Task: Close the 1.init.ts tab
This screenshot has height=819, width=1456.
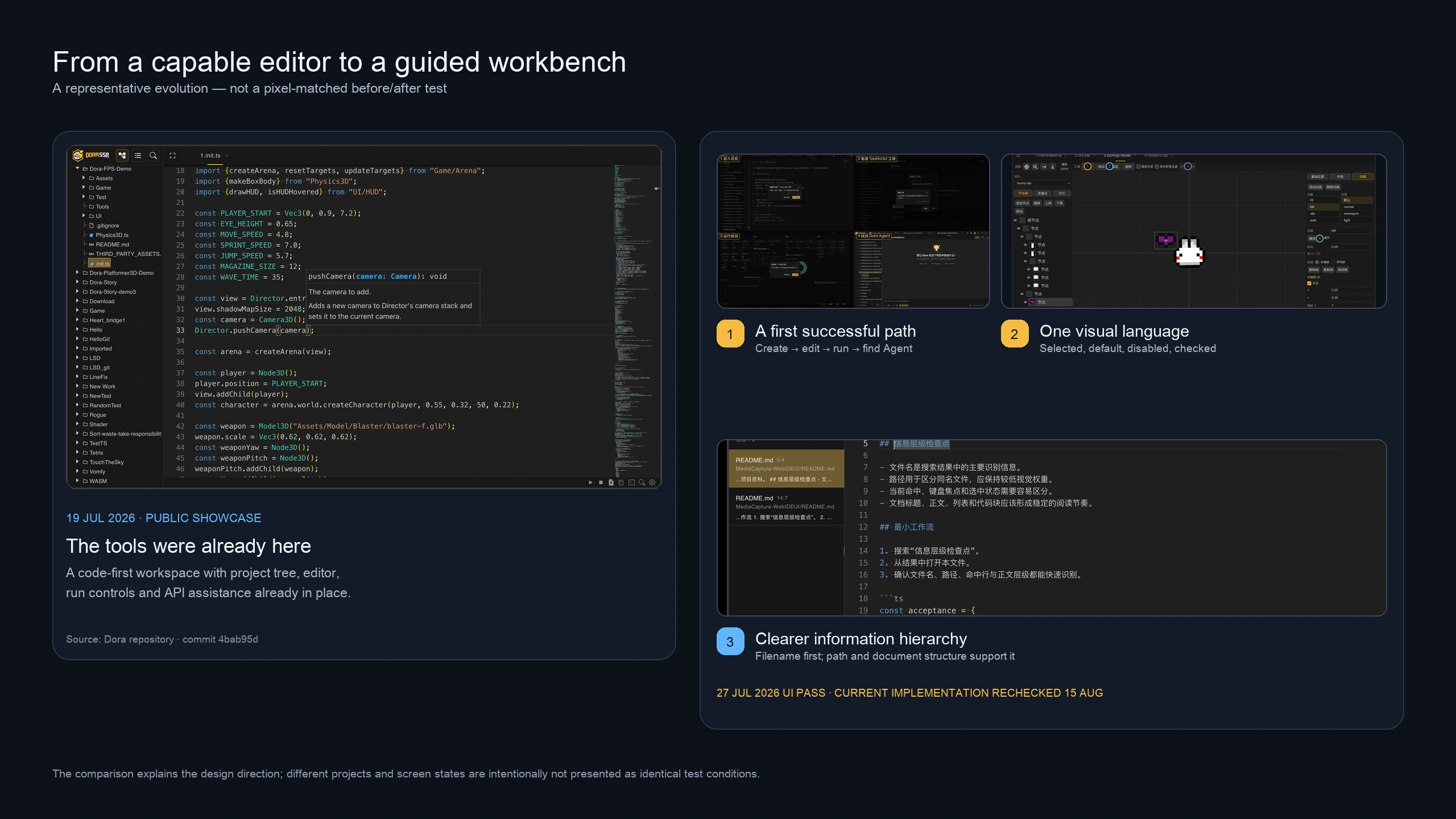Action: pos(226,155)
